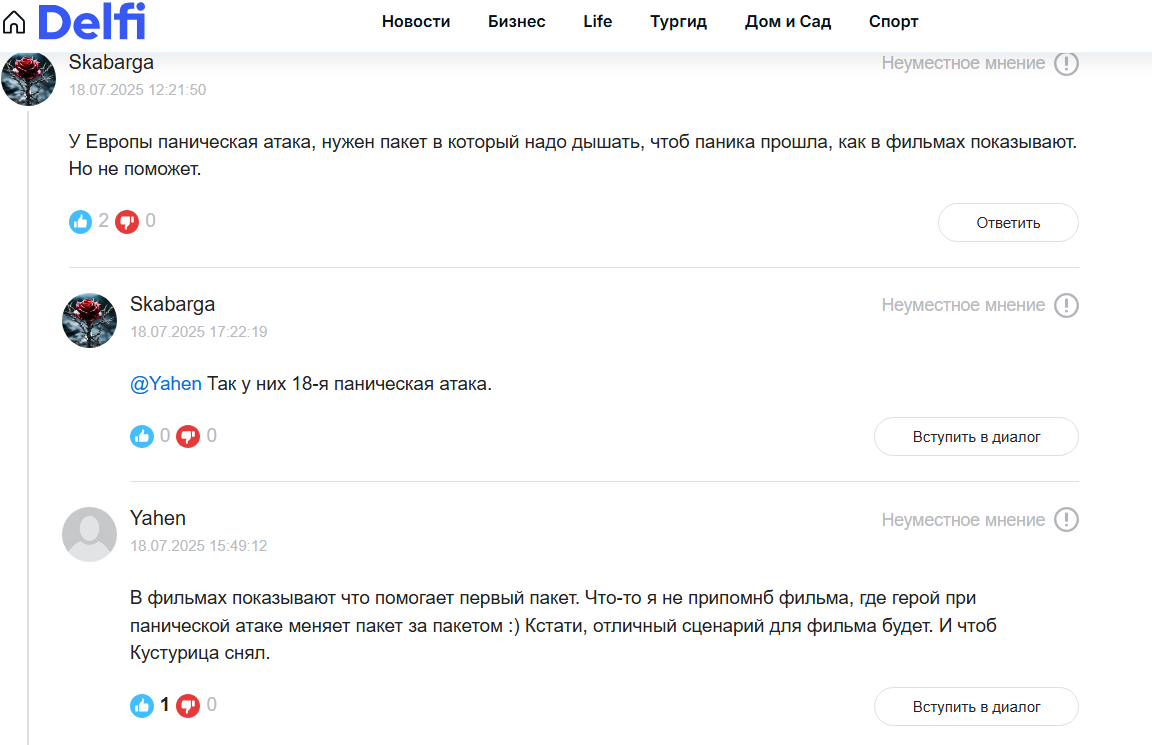This screenshot has height=745, width=1152.
Task: Go to the Life section
Action: point(597,22)
